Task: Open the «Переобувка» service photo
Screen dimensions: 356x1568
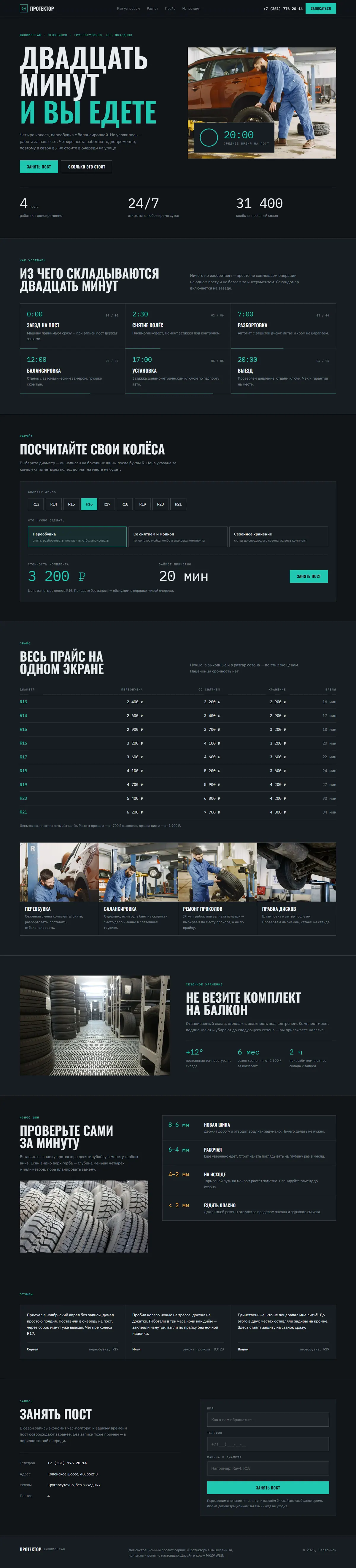Action: [59, 872]
